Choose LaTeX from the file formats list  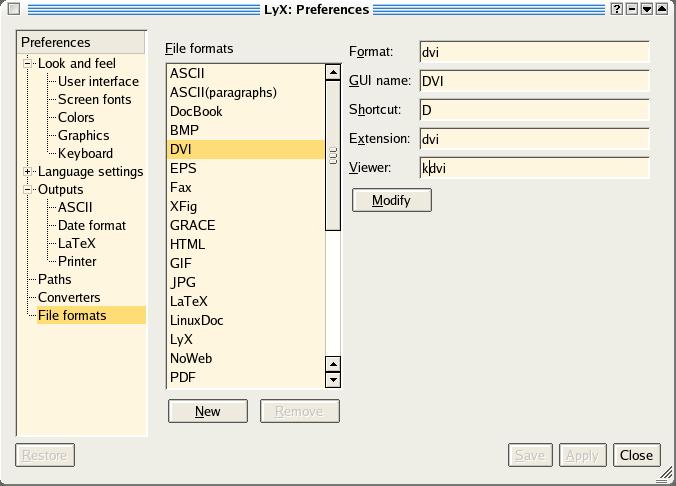tap(189, 301)
